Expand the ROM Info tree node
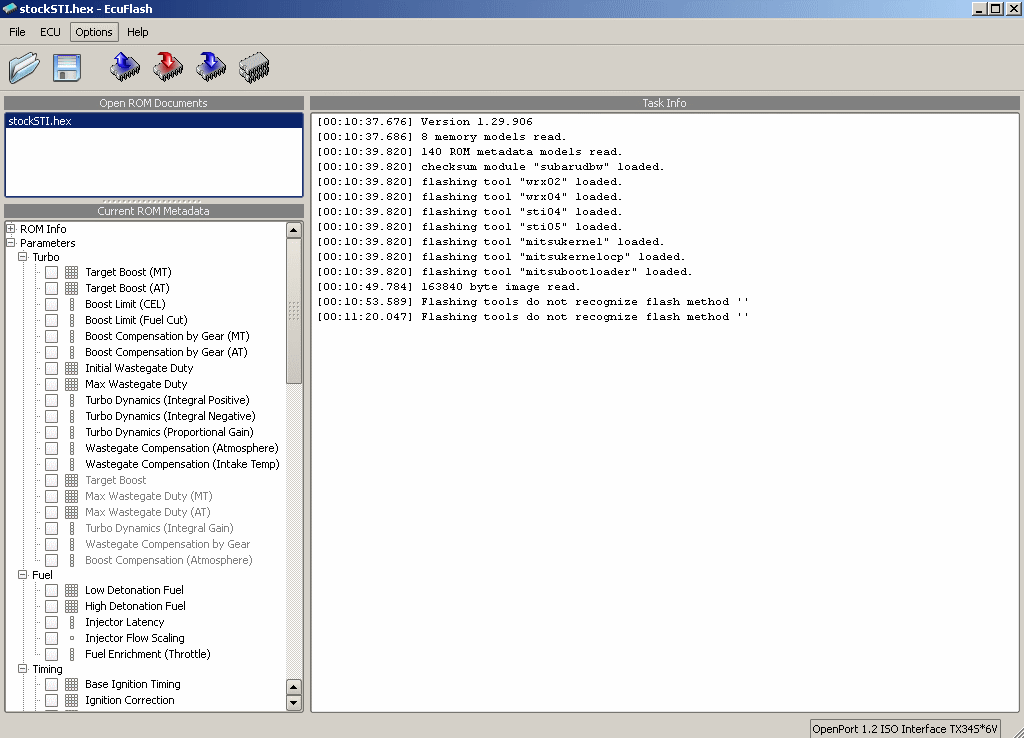The height and width of the screenshot is (738, 1024). click(x=10, y=229)
